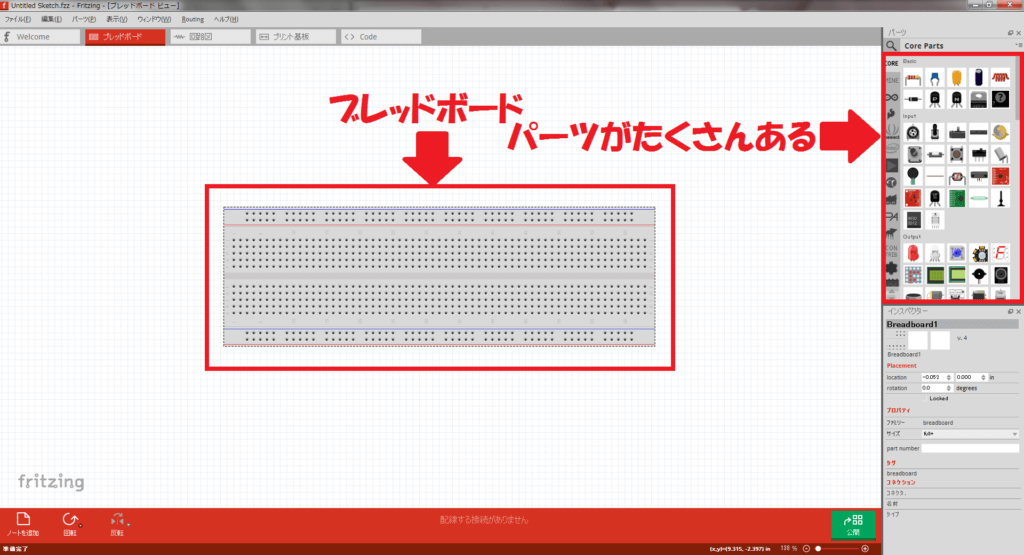Viewport: 1024px width, 555px height.
Task: Switch to the Code tab
Action: tap(381, 37)
